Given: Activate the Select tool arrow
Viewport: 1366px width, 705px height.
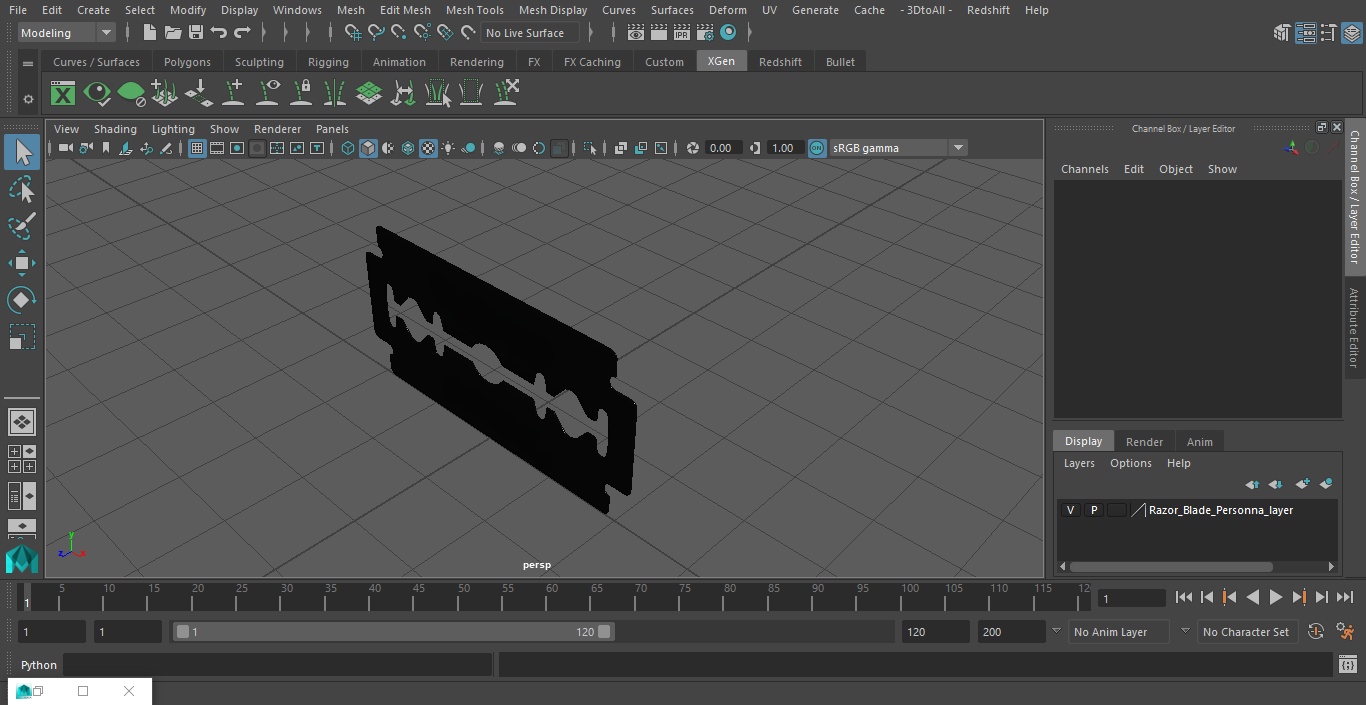Looking at the screenshot, I should point(22,152).
